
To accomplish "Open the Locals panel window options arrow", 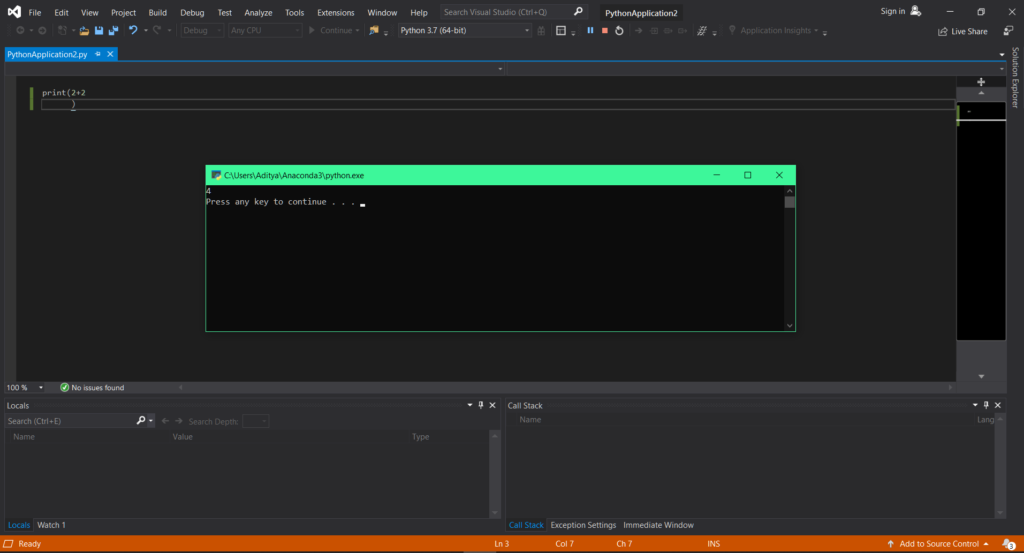I will point(470,405).
